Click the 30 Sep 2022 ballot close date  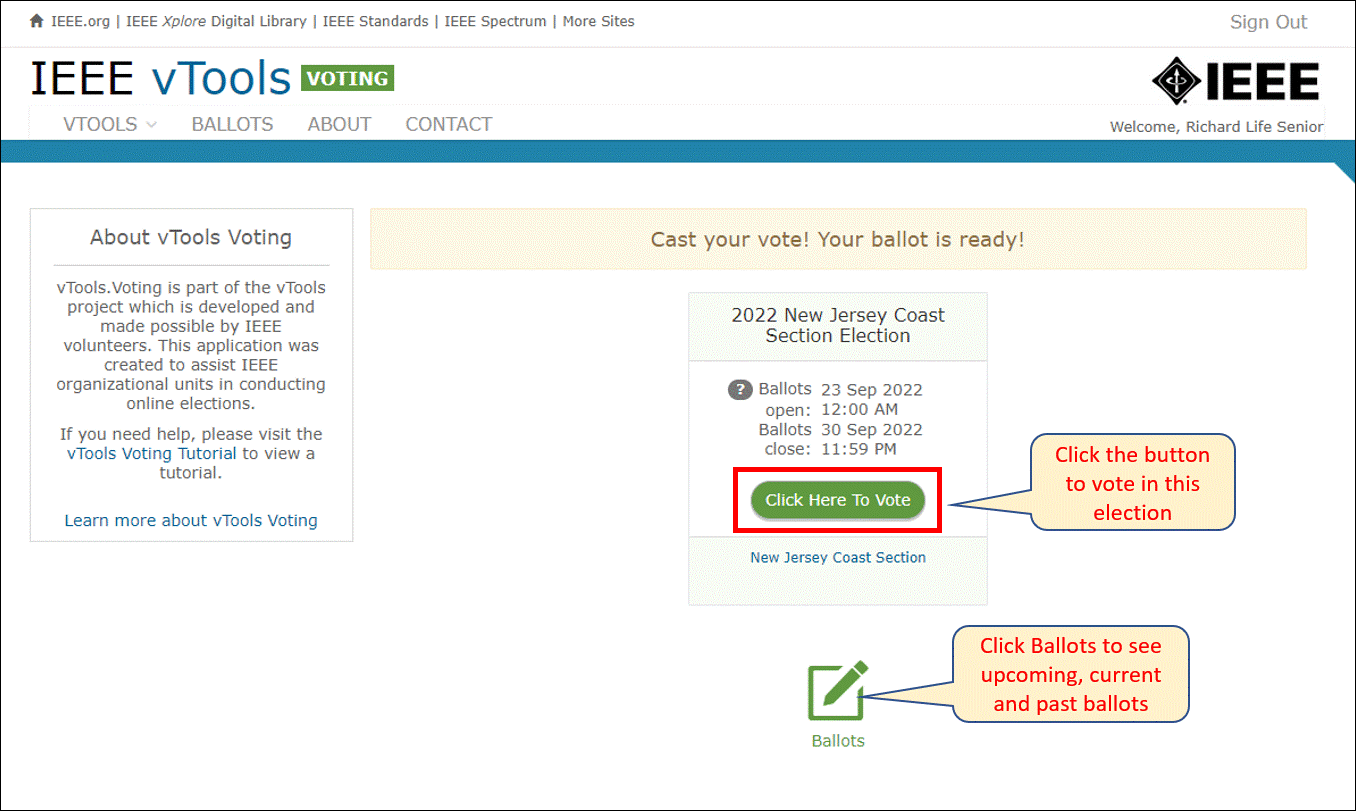(872, 430)
